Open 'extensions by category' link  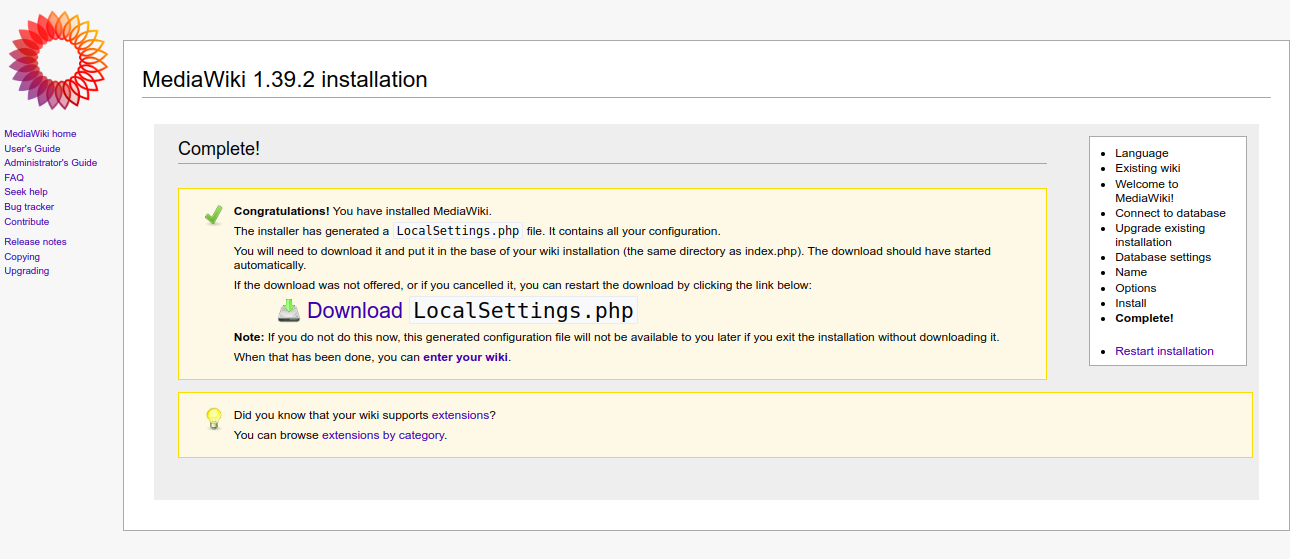(383, 436)
